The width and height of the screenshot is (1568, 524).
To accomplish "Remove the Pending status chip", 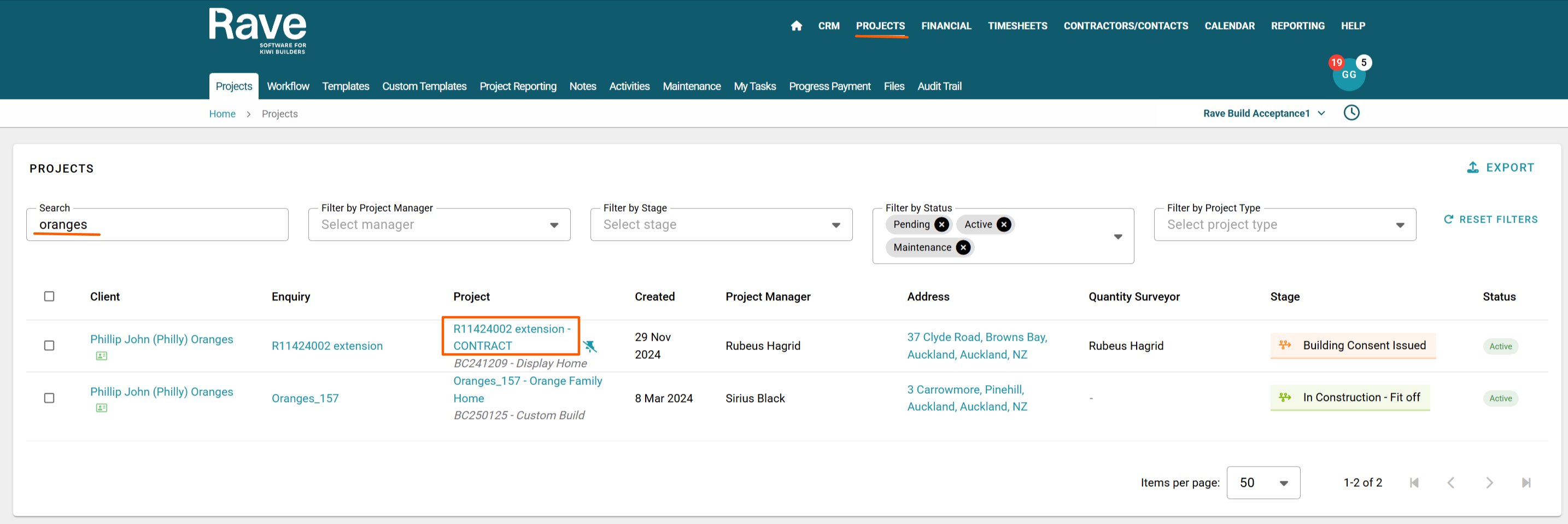I will 941,225.
